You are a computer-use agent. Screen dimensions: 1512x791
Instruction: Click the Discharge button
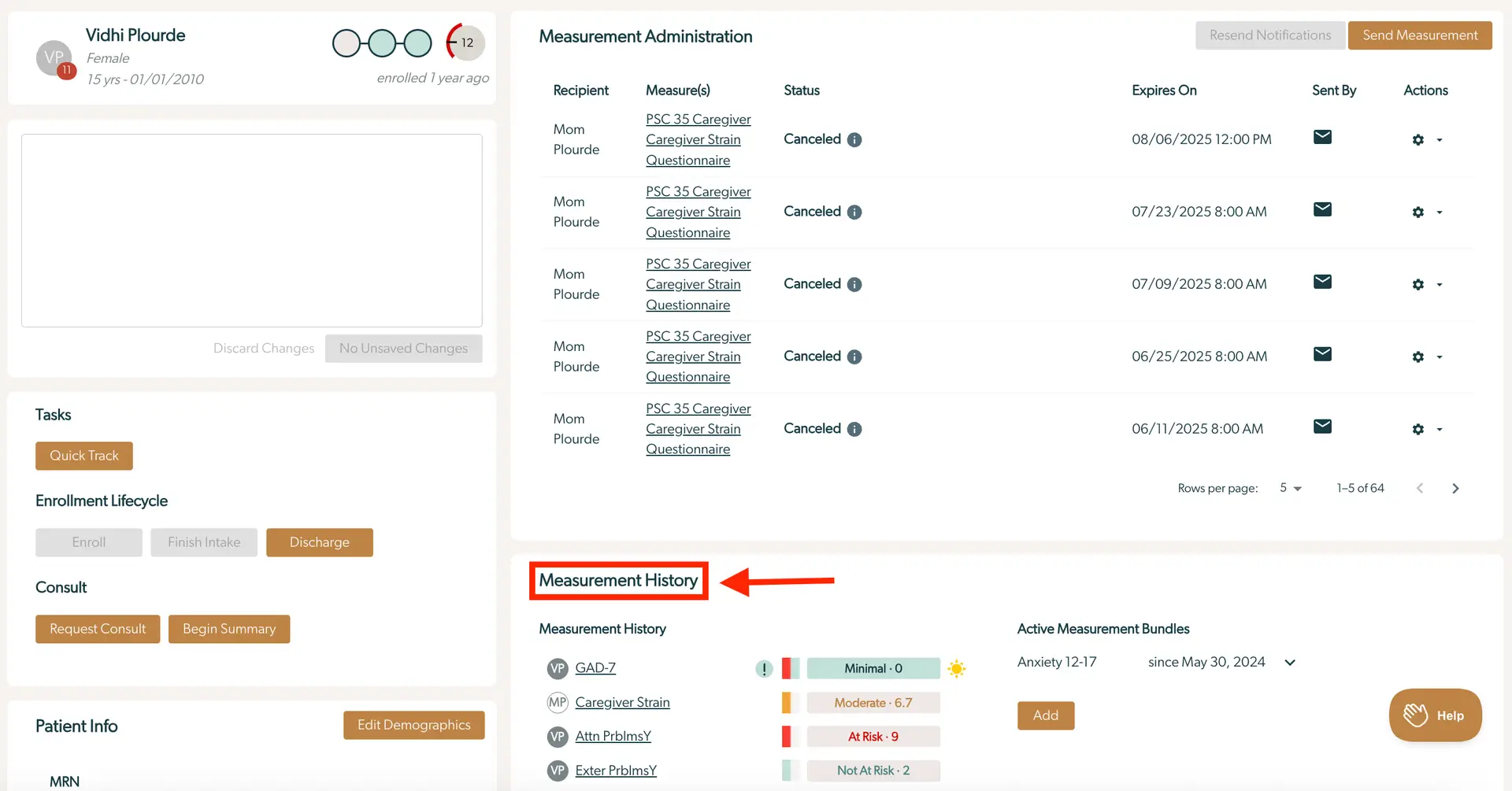(319, 542)
